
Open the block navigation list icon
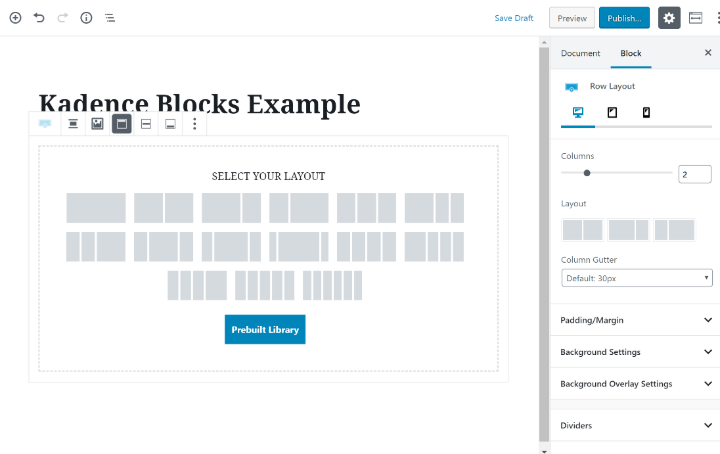coord(110,18)
